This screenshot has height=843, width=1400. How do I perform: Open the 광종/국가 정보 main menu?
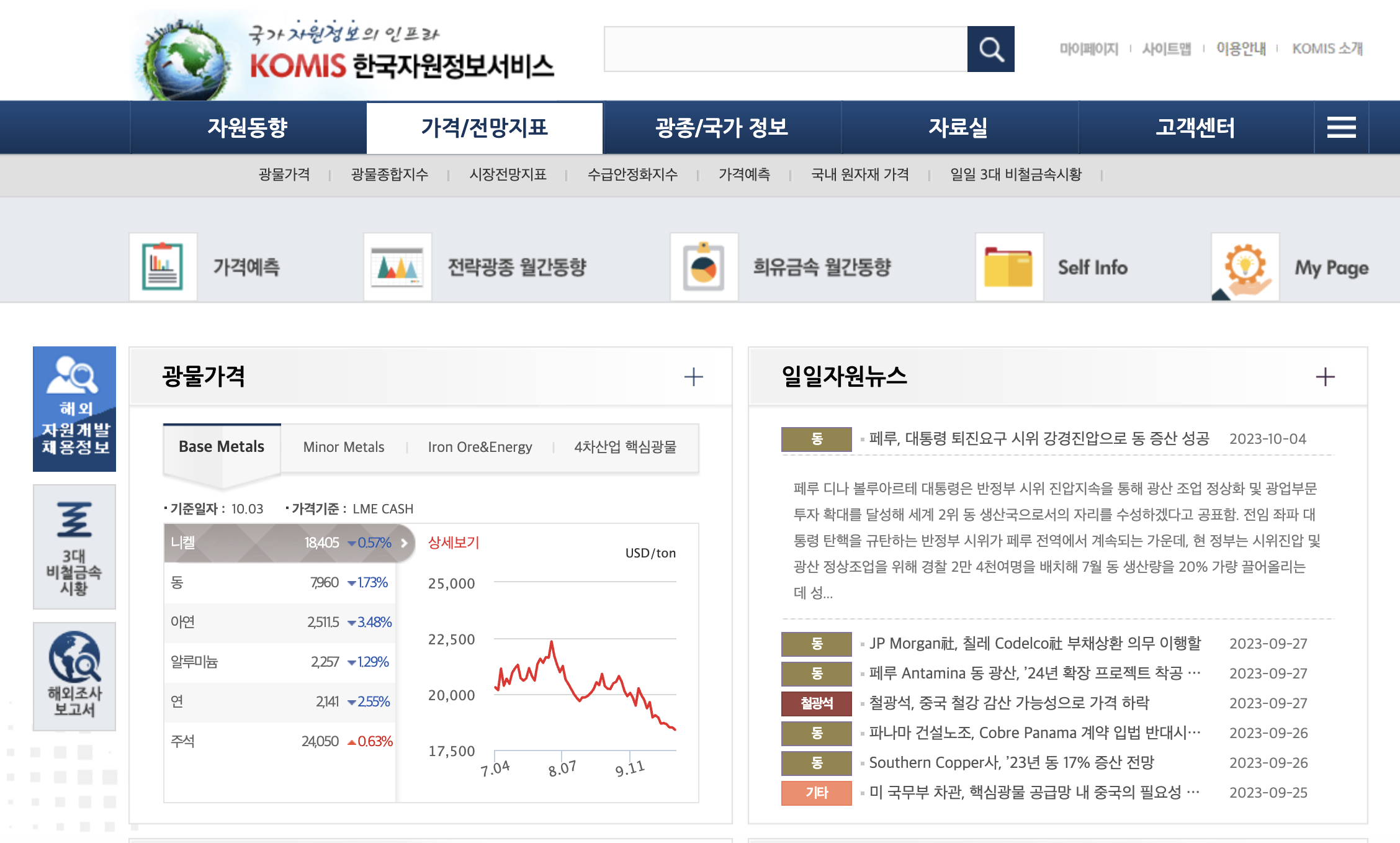[721, 127]
